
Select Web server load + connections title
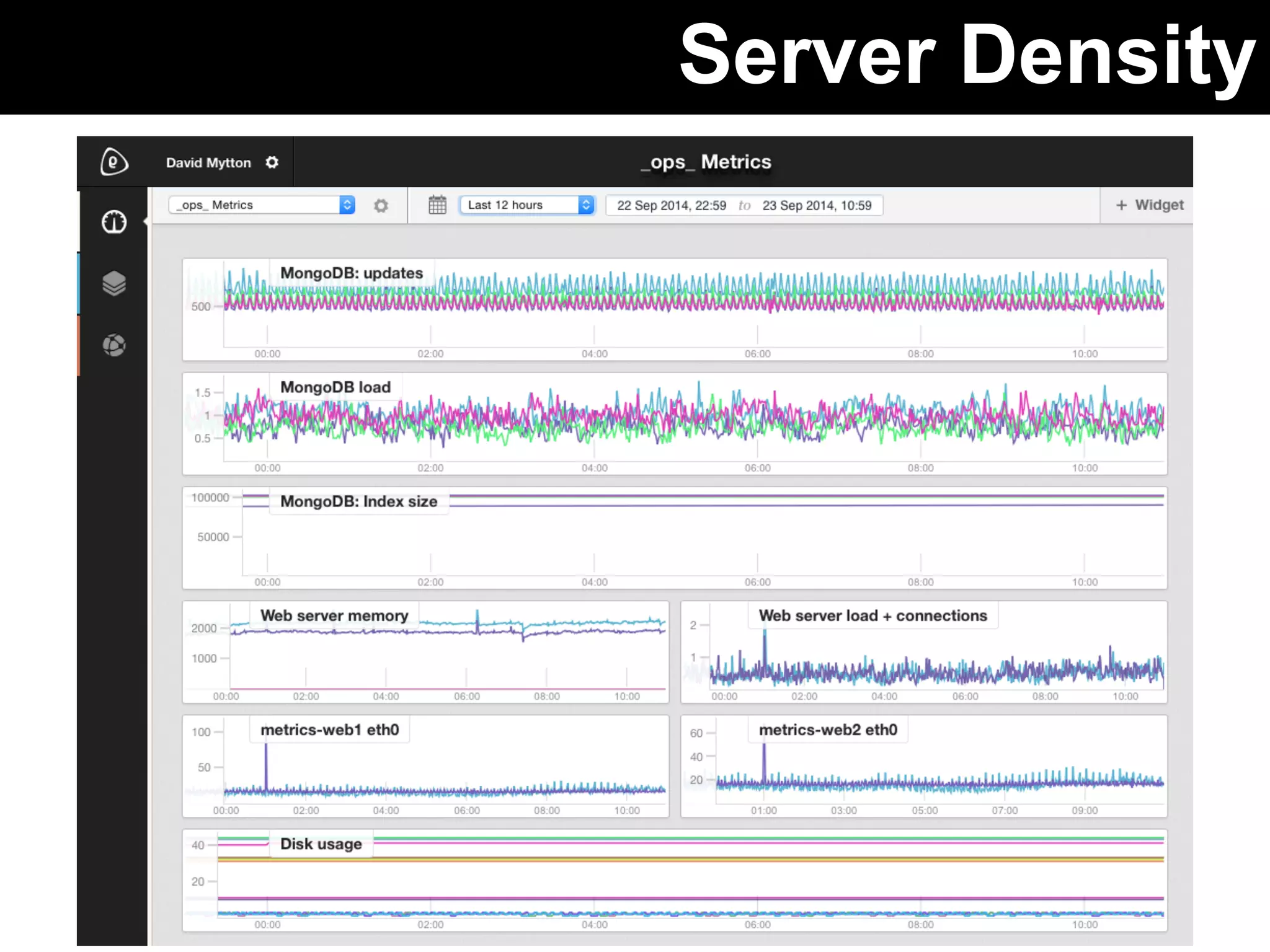coord(873,615)
